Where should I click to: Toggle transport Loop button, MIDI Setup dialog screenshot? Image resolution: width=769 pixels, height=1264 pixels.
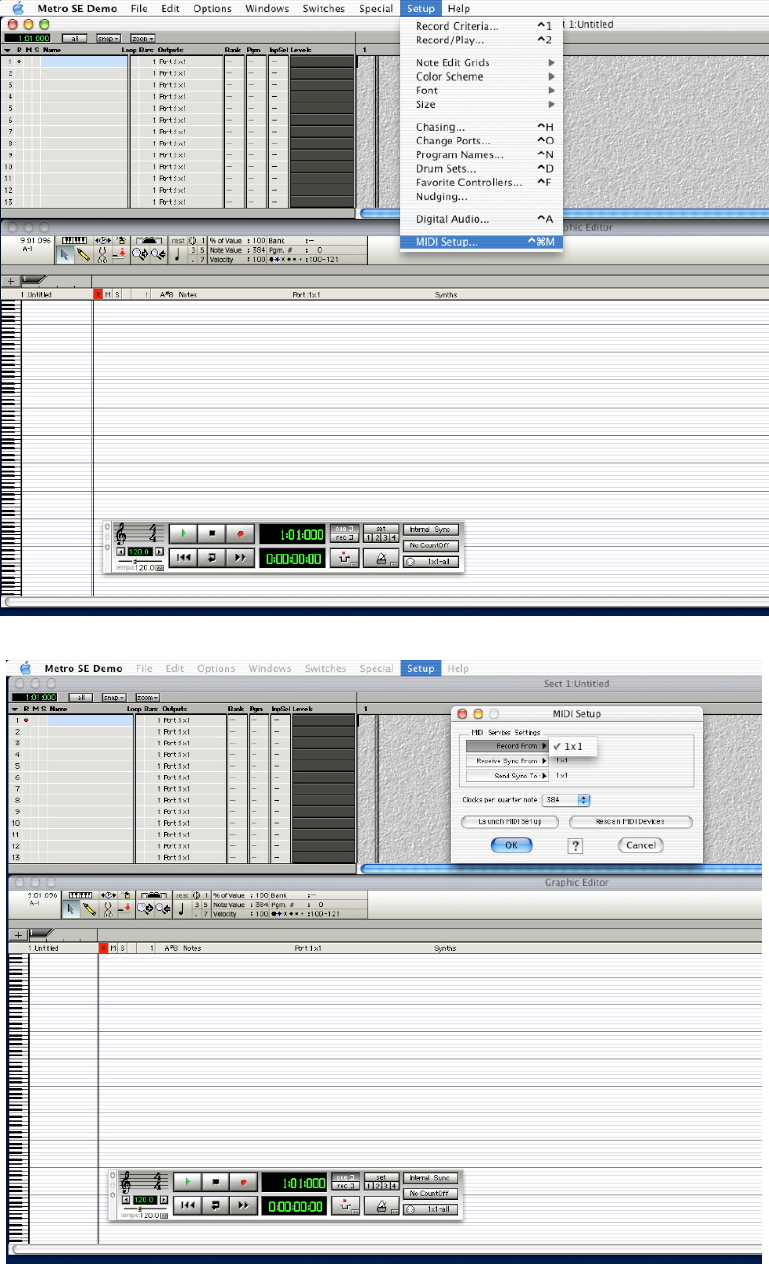click(x=215, y=1206)
